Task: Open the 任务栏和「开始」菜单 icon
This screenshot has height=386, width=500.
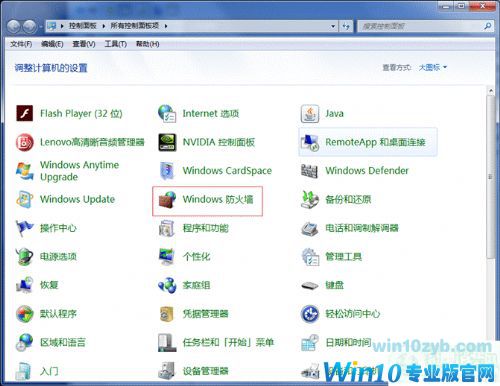Action: pos(167,343)
